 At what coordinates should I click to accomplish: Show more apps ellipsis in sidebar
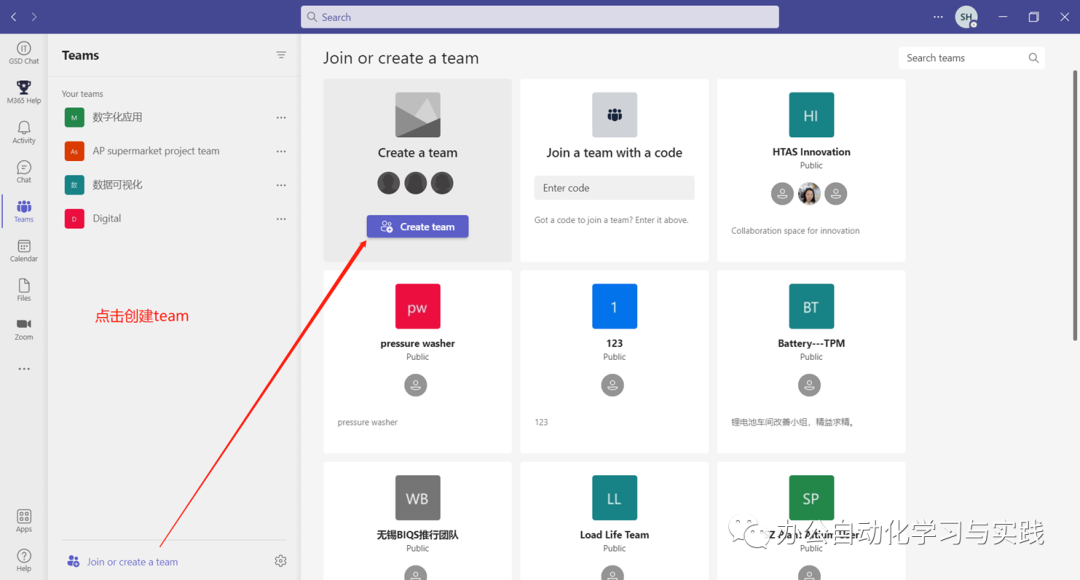(x=24, y=369)
